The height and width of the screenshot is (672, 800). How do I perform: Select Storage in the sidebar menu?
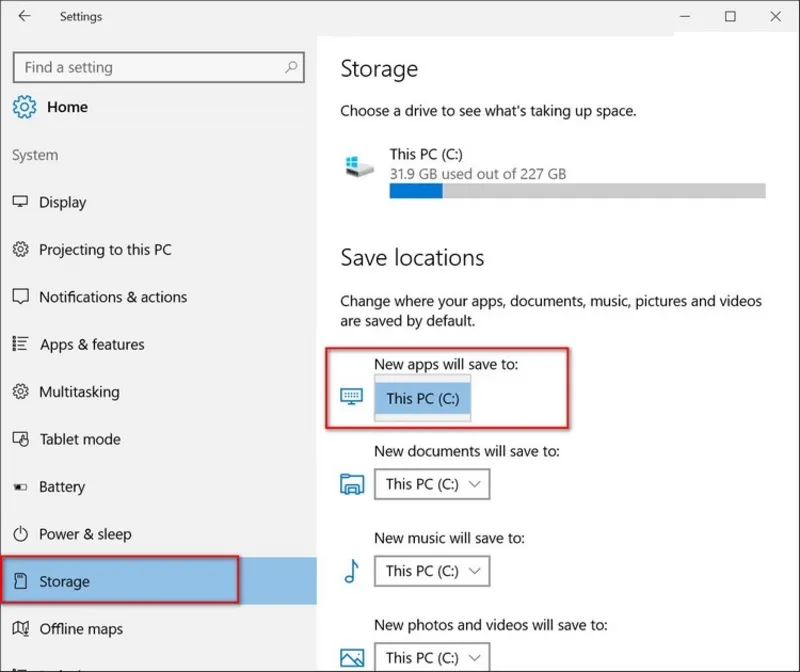click(x=64, y=582)
